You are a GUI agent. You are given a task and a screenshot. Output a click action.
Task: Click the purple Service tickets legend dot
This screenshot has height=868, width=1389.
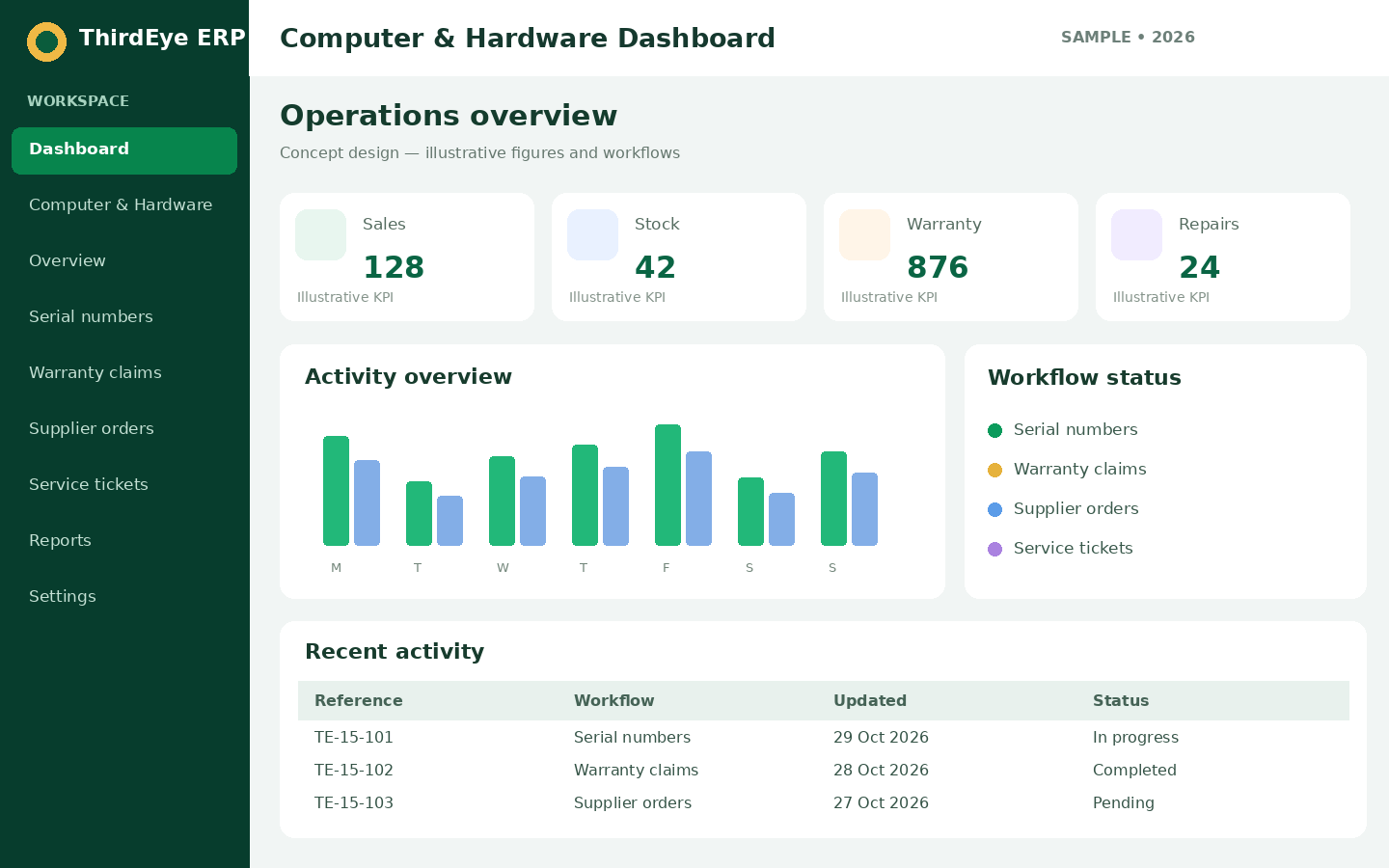pos(994,549)
